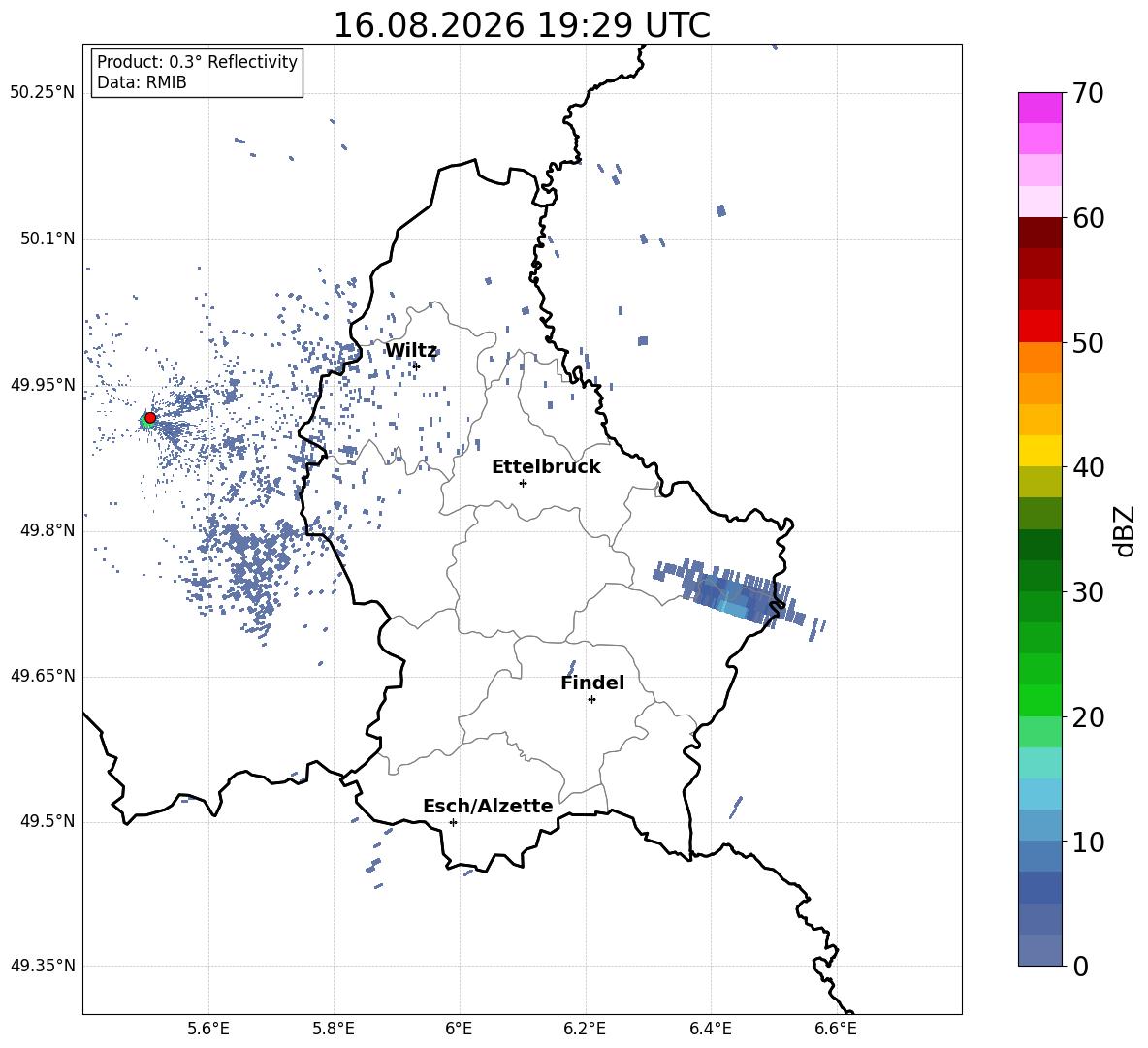Screen dimensions: 1148x1048
Task: Click the dBZ colorbar axis label
Action: pyautogui.click(x=1126, y=530)
